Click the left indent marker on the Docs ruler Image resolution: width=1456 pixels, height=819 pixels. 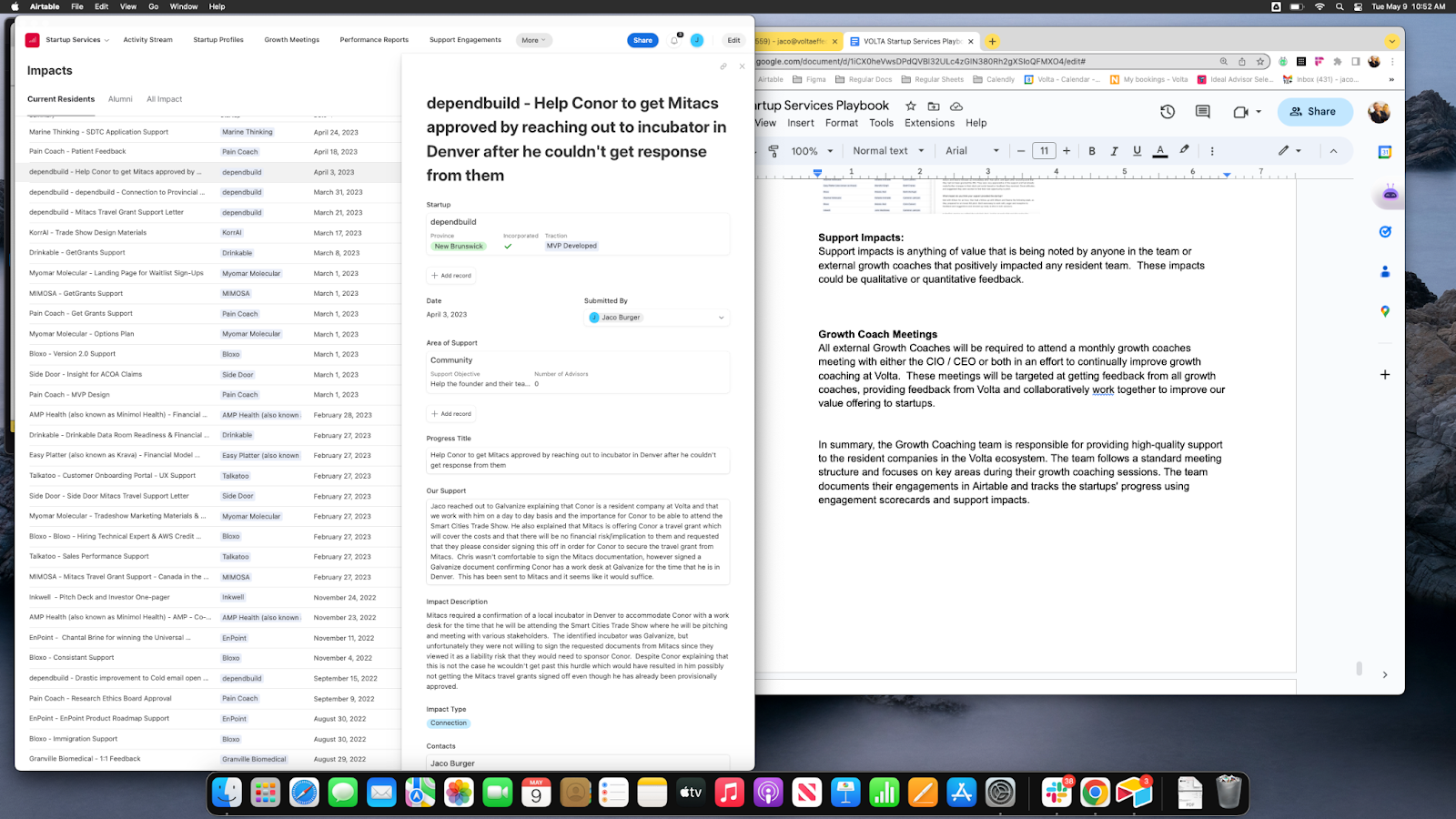[x=817, y=173]
